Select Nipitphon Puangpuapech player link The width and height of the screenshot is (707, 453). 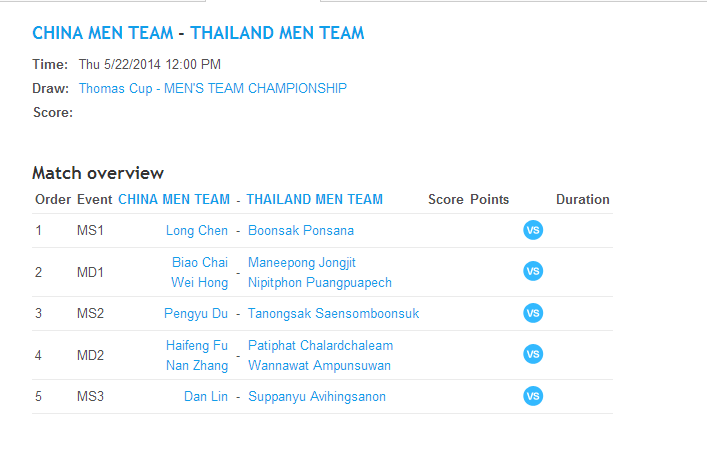[320, 283]
